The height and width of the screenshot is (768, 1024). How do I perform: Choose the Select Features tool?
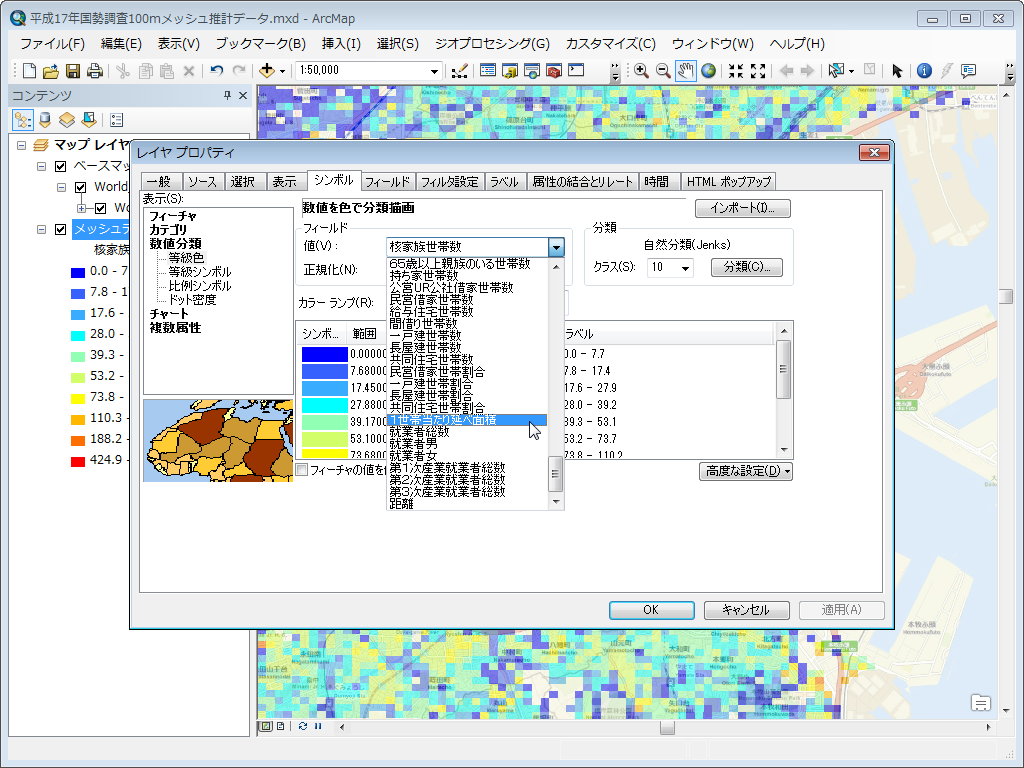point(836,71)
